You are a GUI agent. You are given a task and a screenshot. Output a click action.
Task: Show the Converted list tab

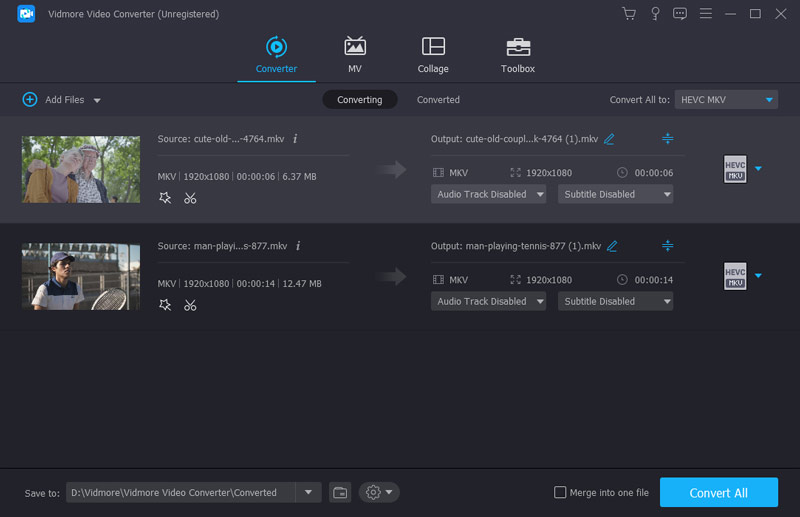438,100
